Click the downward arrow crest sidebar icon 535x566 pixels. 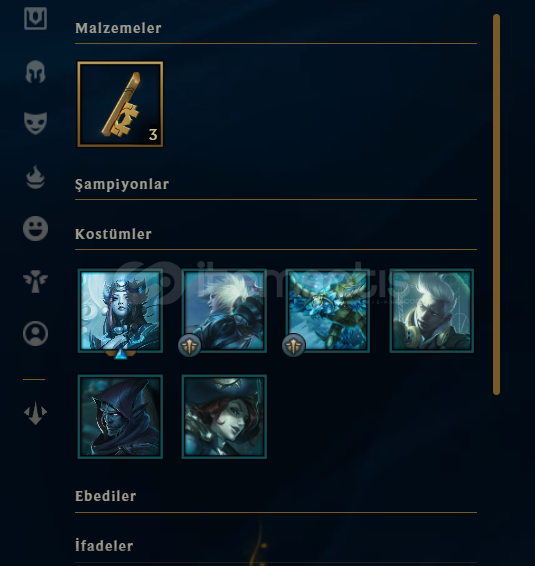coord(35,413)
